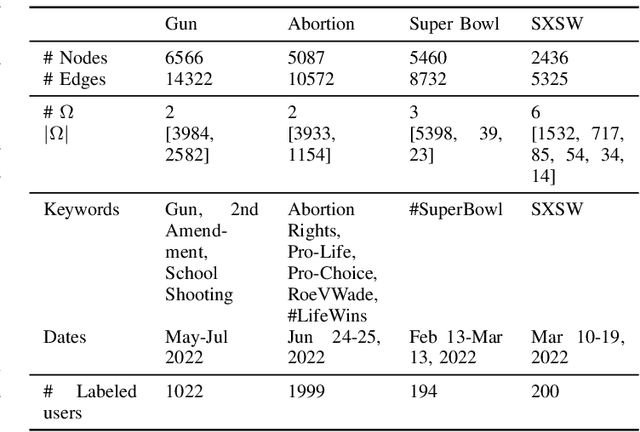
Task: Click the Abortion column header
Action: (x=320, y=23)
